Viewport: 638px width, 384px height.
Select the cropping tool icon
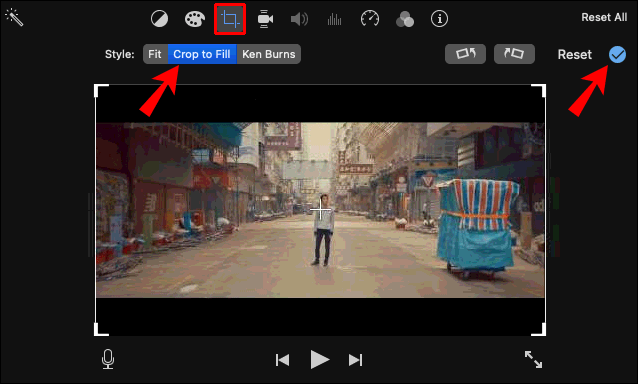(230, 19)
